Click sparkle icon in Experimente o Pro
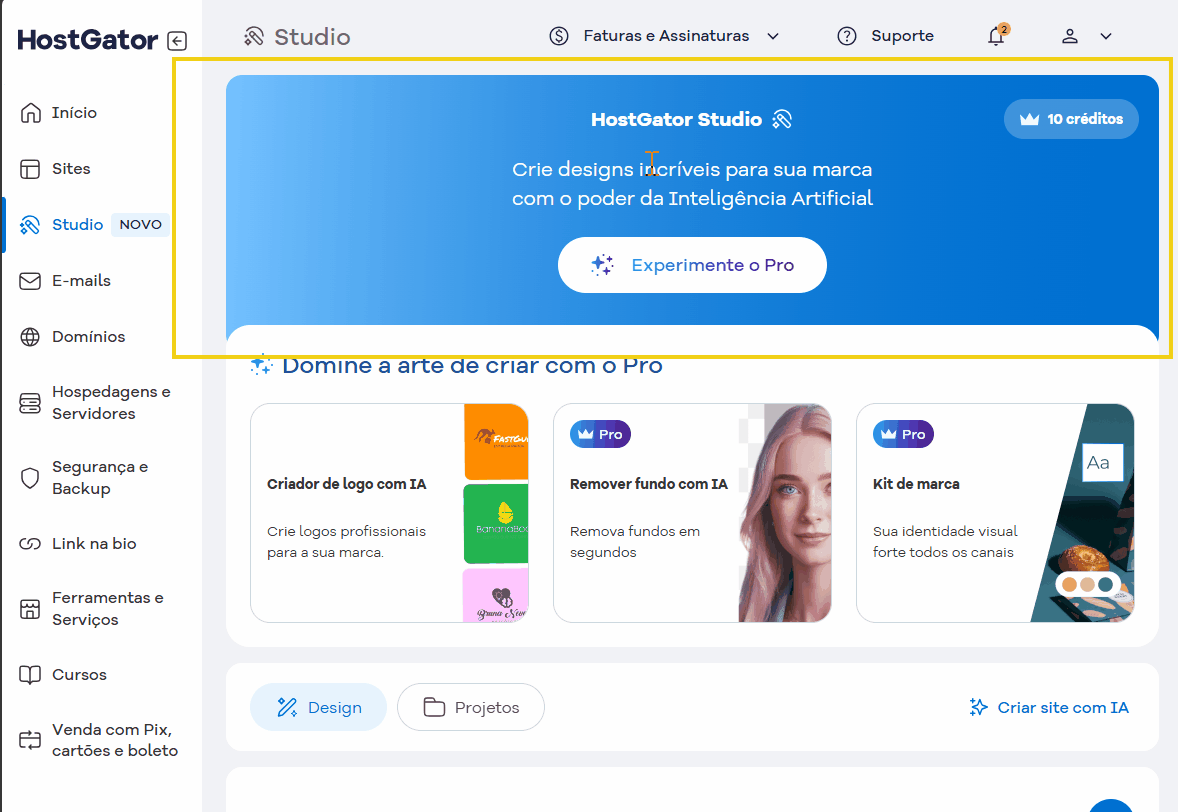 [602, 265]
